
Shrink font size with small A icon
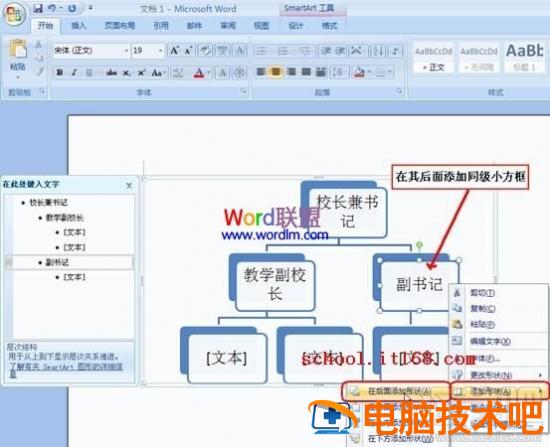coord(189,51)
